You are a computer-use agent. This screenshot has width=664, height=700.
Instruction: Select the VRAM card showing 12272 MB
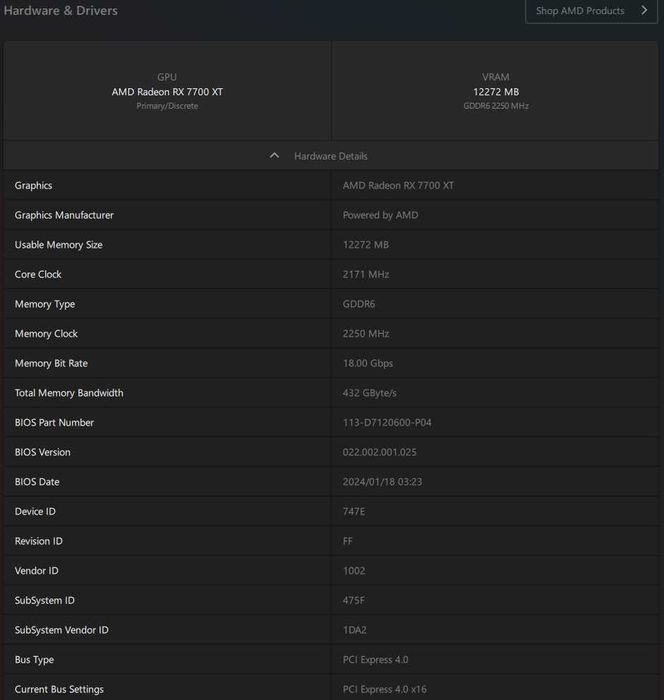pyautogui.click(x=495, y=91)
